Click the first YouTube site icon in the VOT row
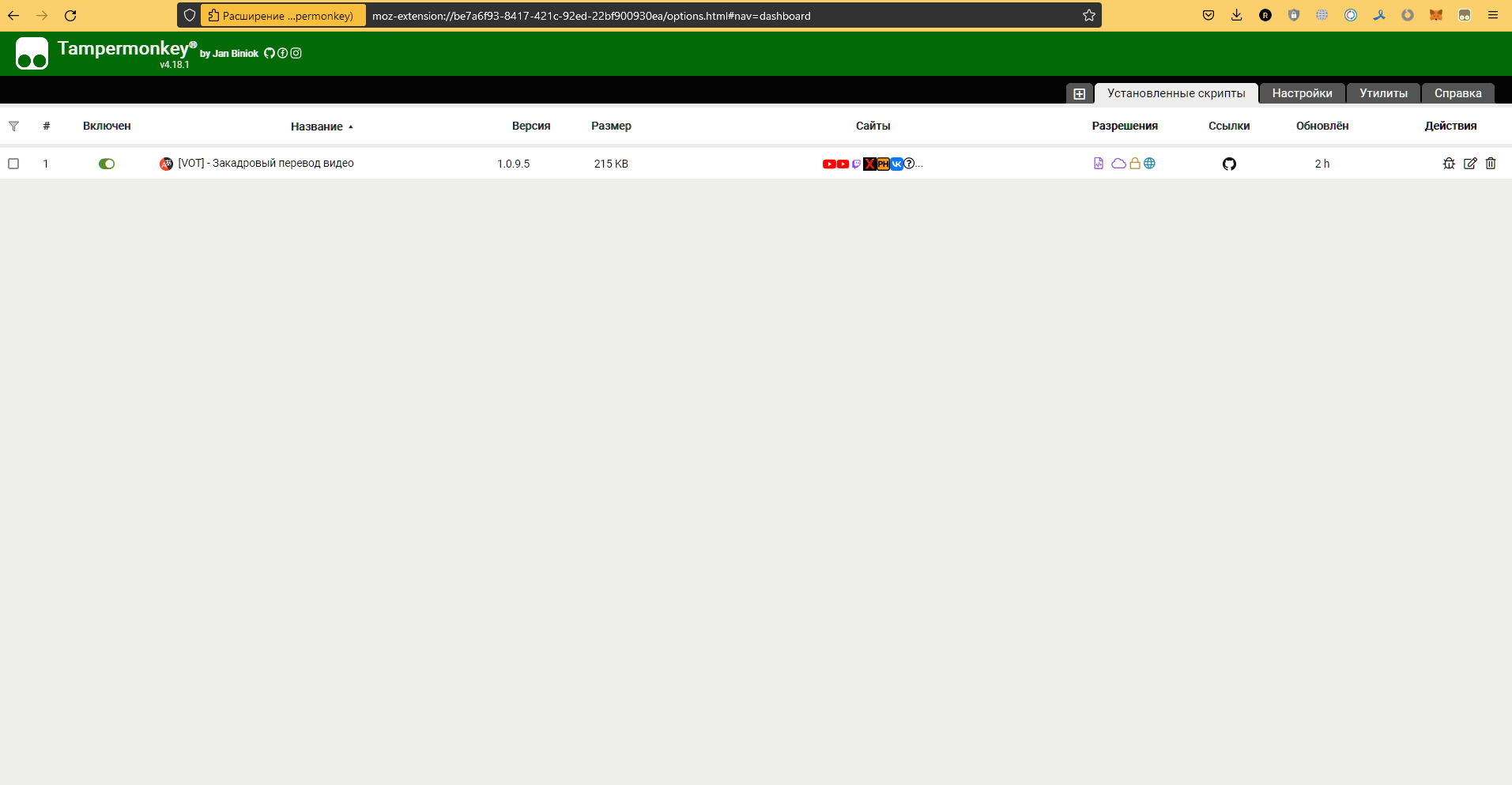The height and width of the screenshot is (785, 1512). (x=829, y=164)
